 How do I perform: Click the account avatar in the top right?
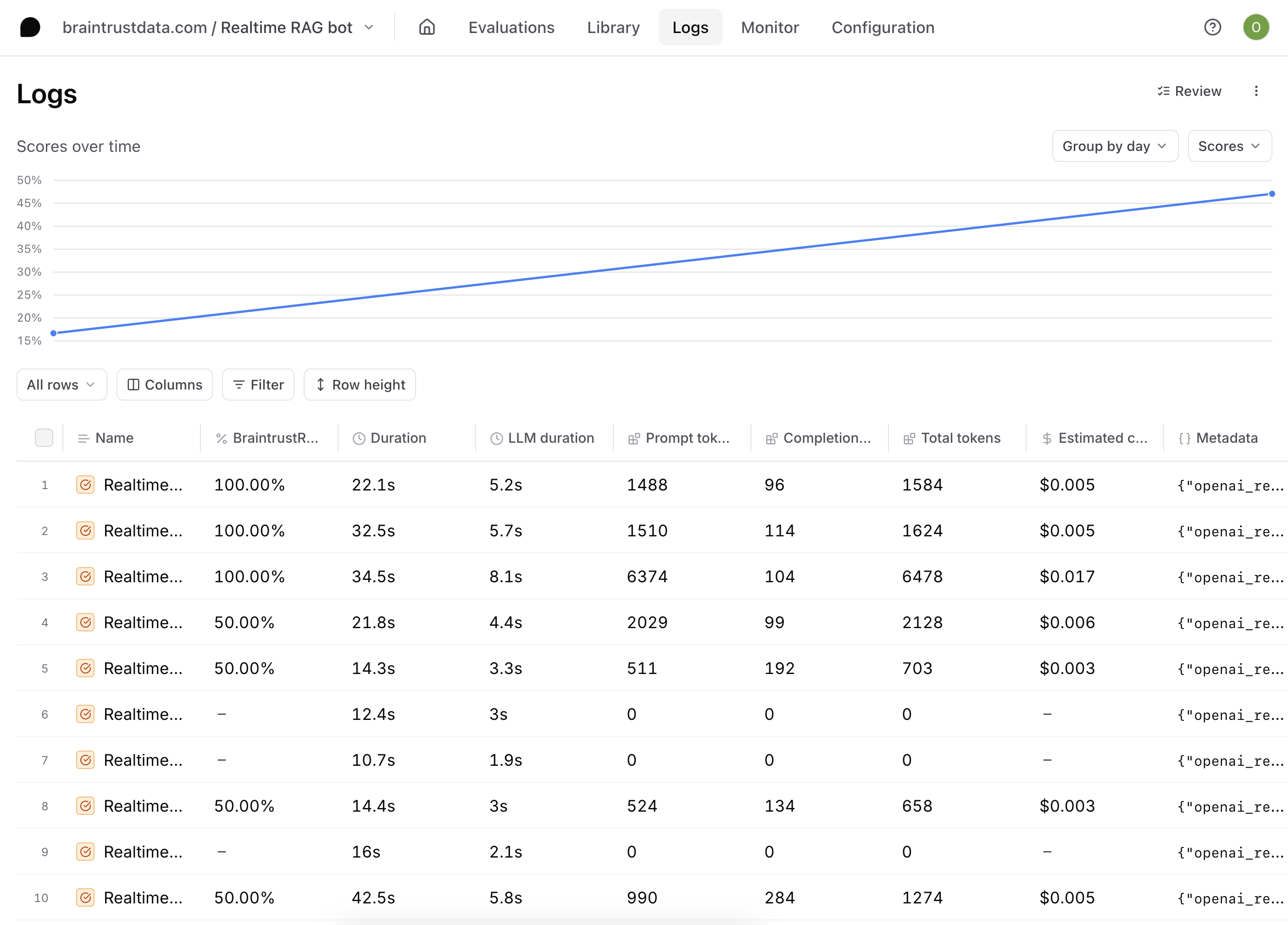coord(1255,27)
